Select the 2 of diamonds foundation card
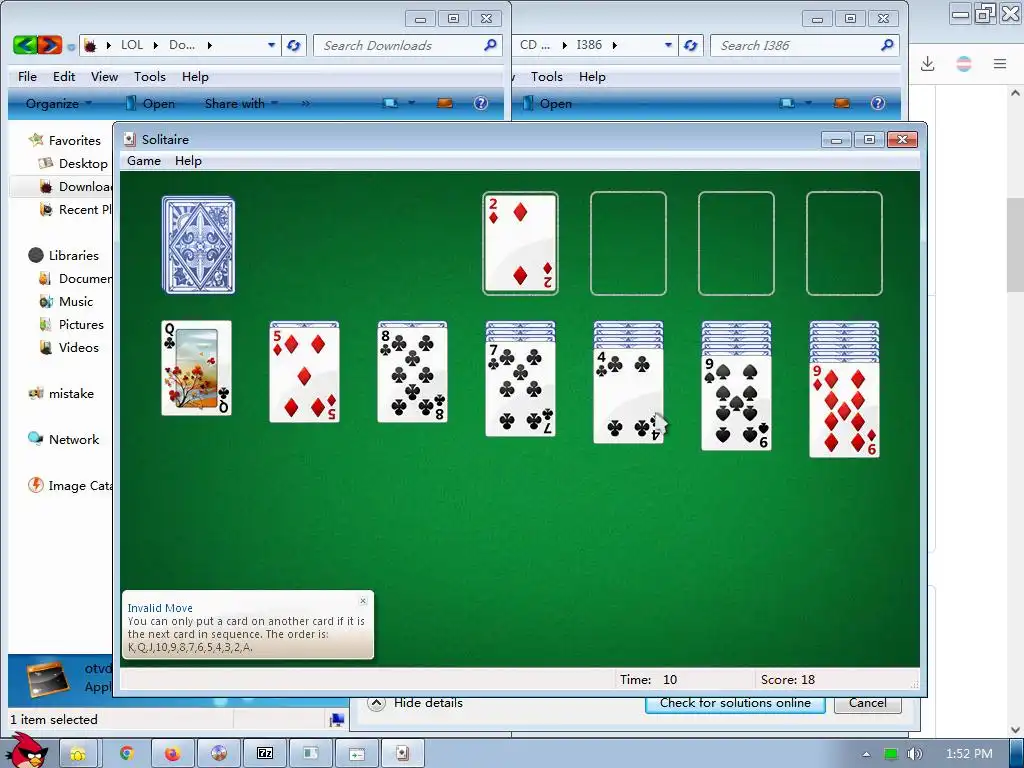The image size is (1024, 768). 520,243
